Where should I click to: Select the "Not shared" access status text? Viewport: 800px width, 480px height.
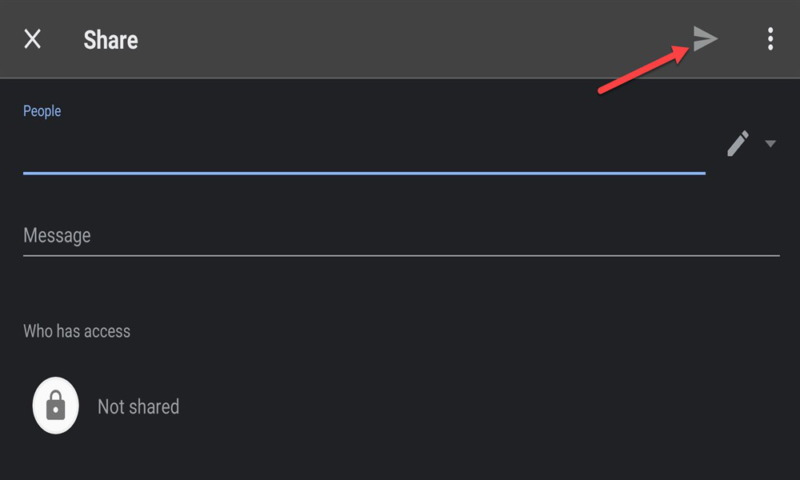138,407
